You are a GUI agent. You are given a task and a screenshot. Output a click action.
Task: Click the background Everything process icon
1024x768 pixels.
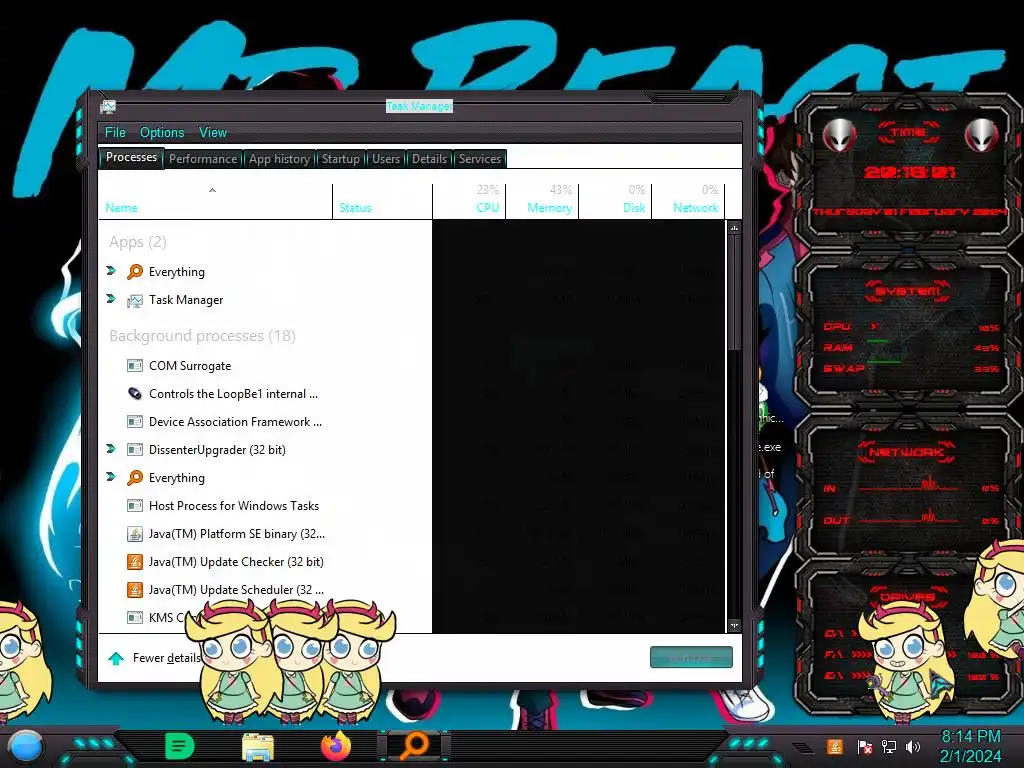135,477
